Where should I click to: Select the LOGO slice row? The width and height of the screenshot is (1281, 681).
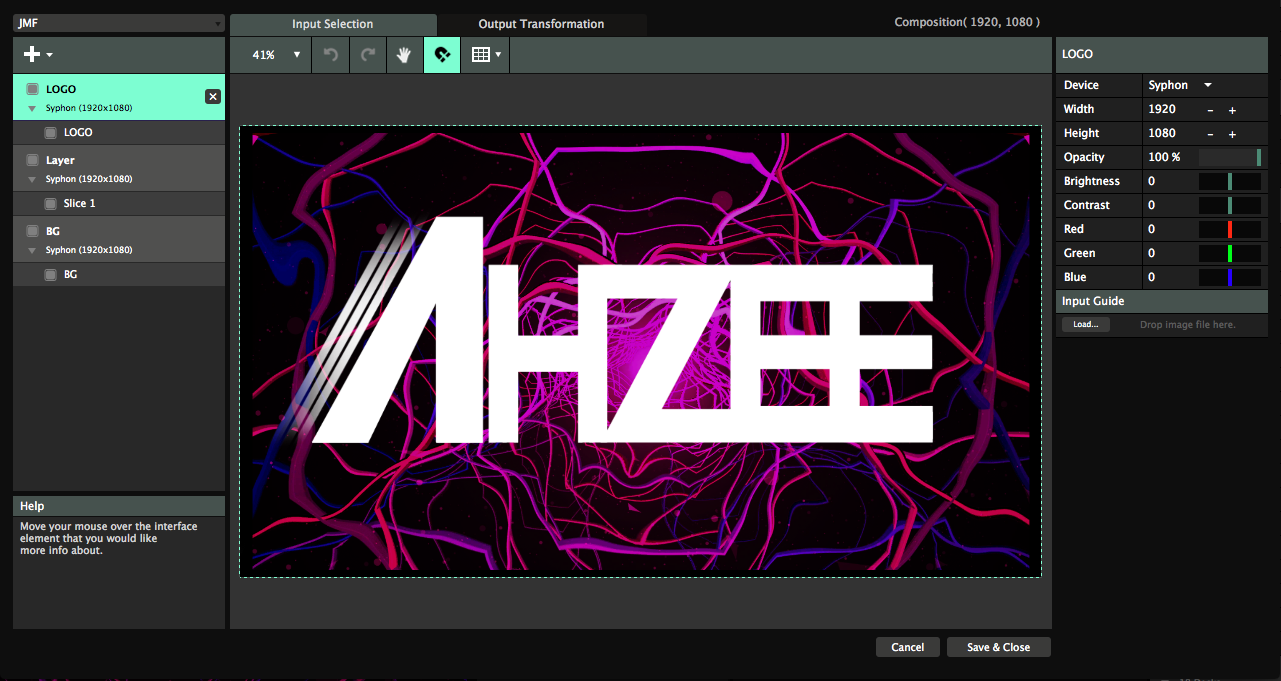click(119, 132)
